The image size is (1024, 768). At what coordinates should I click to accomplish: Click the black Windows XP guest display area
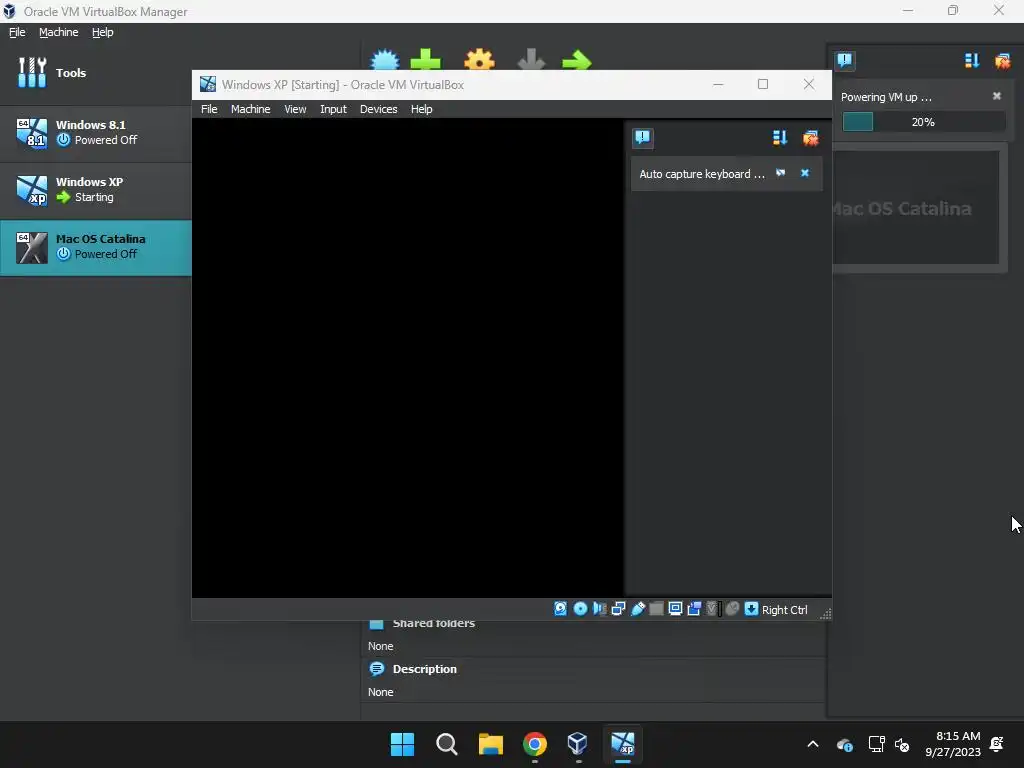click(407, 358)
